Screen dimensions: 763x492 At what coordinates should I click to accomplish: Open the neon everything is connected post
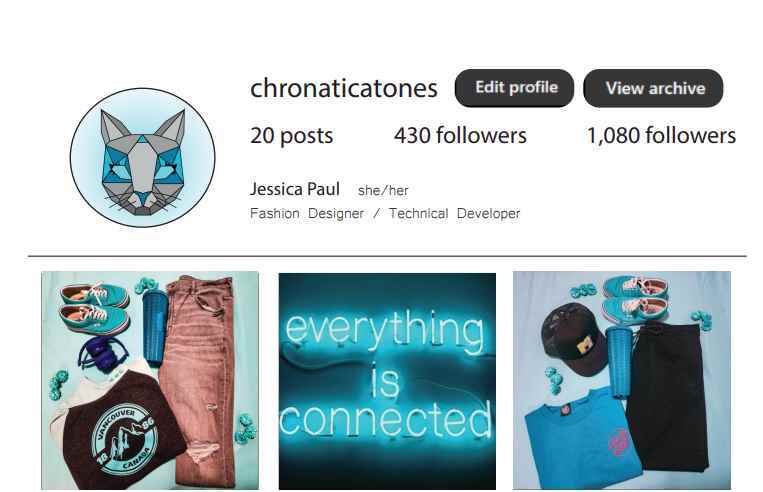point(387,381)
